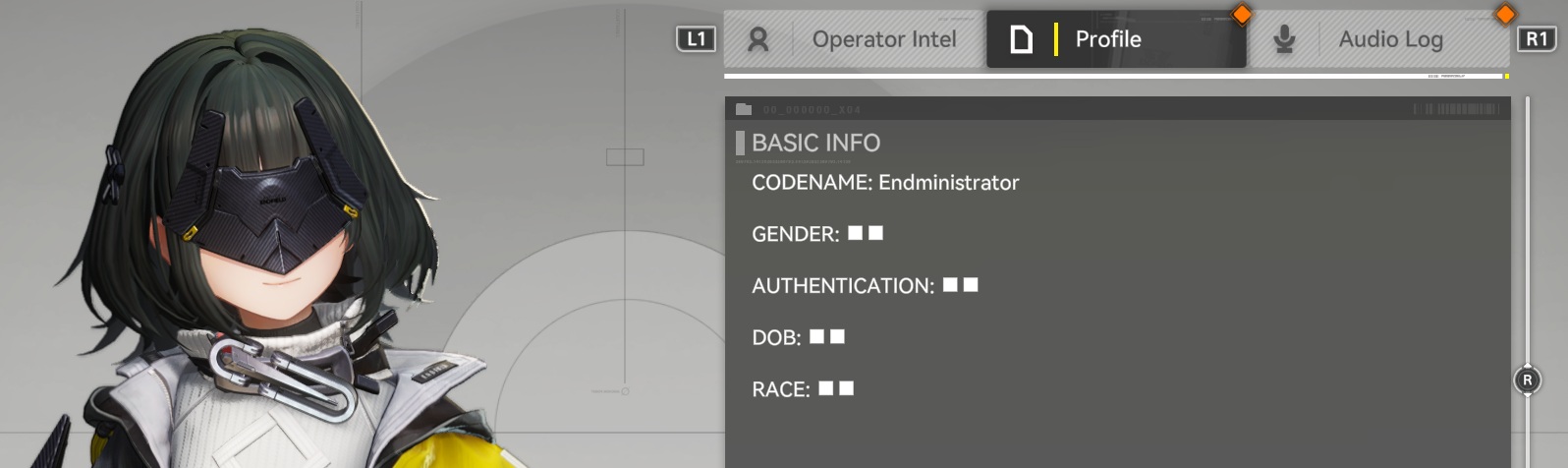Screen dimensions: 1568x468
Task: Select the Profile tab
Action: tap(1116, 39)
